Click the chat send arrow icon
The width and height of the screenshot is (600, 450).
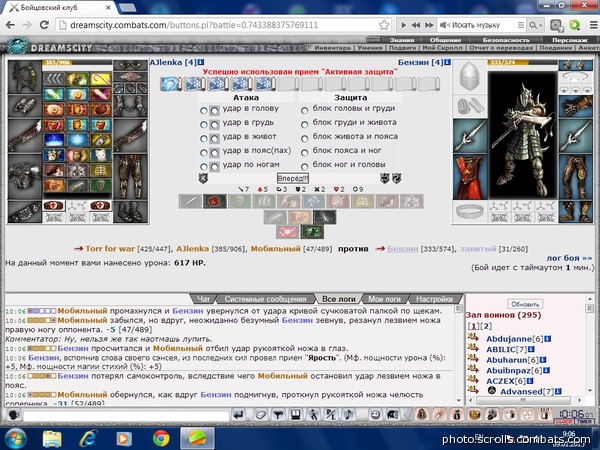pyautogui.click(x=238, y=414)
